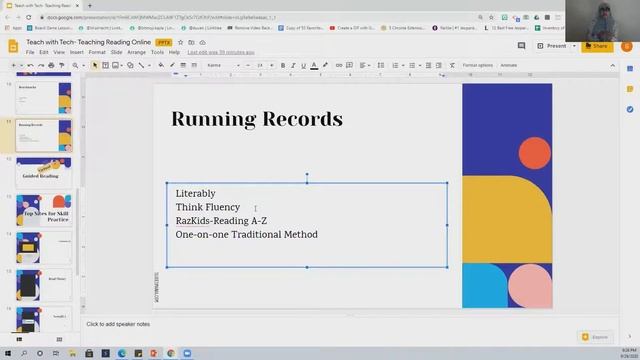Click Decrease indent icon

[428, 65]
